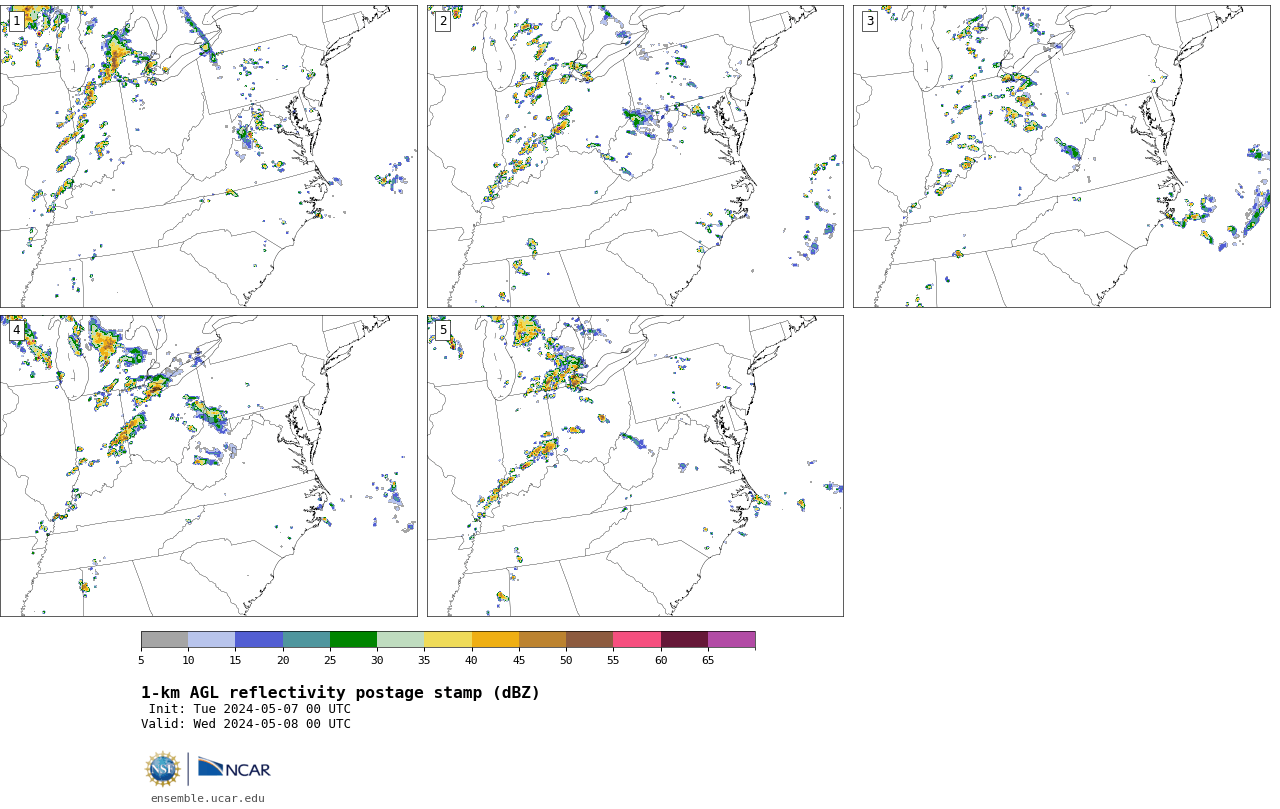Click the colorbar tick label 5
Screen dimensions: 1280x809
pyautogui.click(x=141, y=660)
